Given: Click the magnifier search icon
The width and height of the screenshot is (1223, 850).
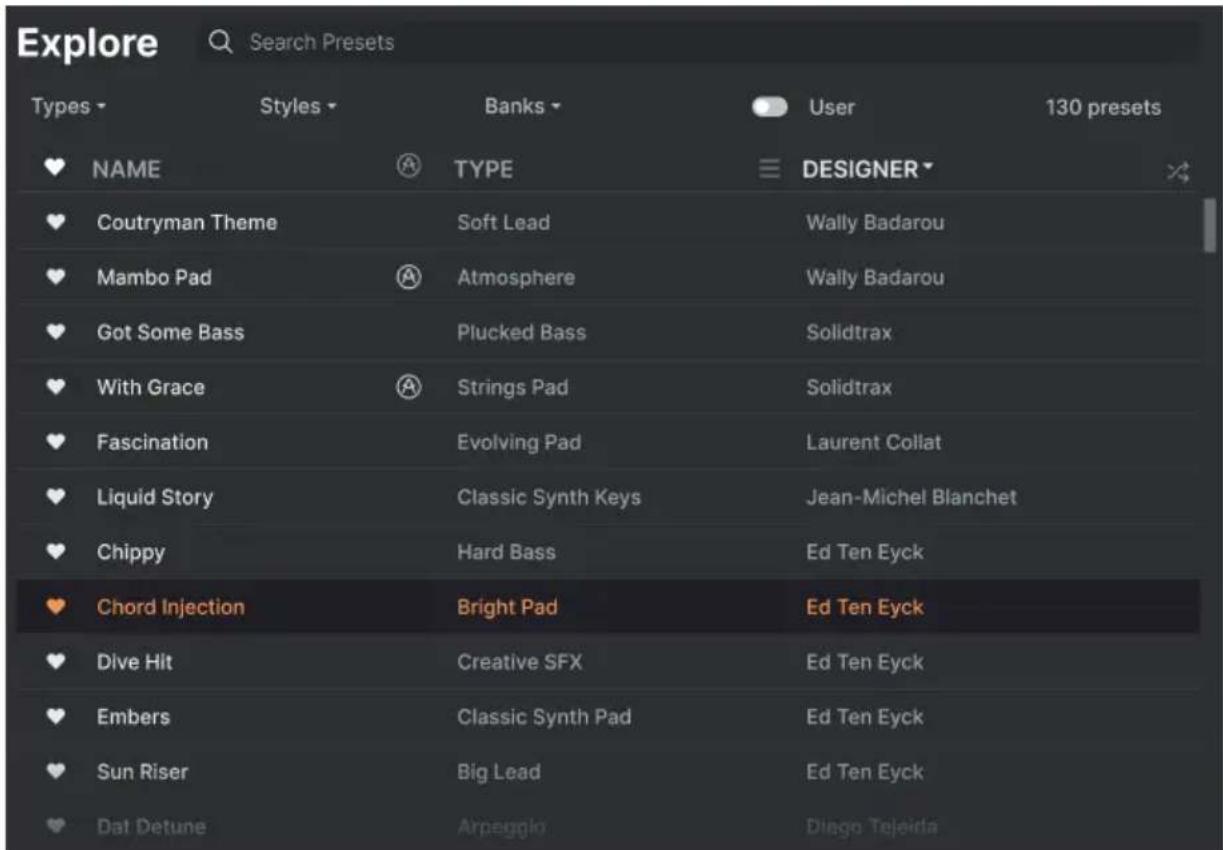Looking at the screenshot, I should tap(221, 42).
